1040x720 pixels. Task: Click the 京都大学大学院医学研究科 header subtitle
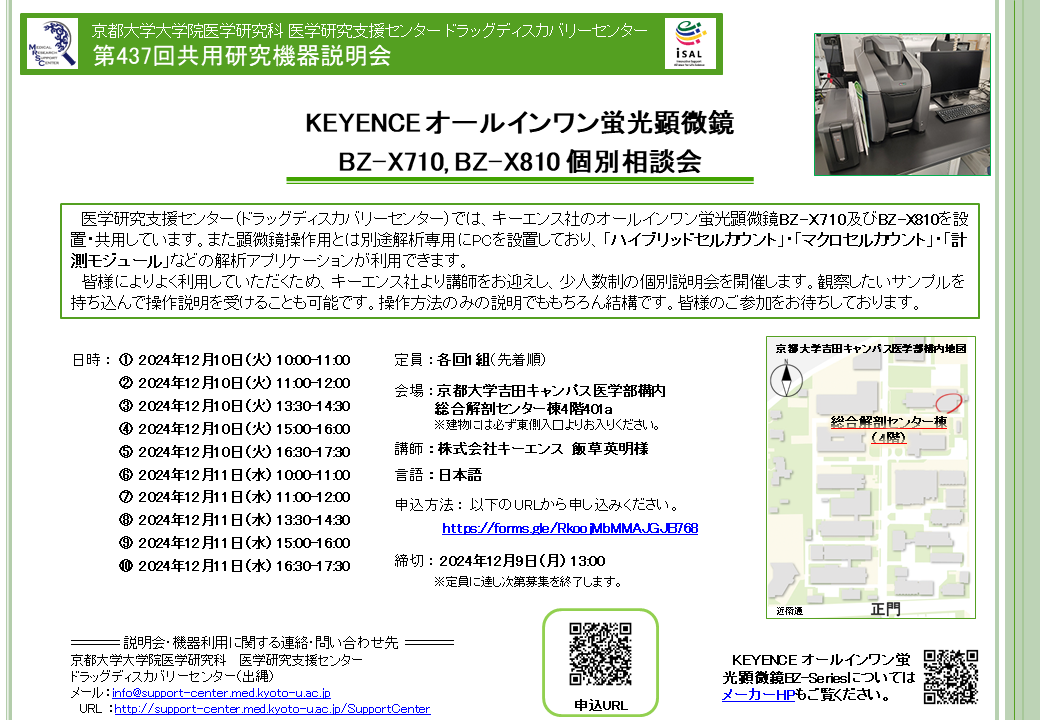(x=369, y=30)
